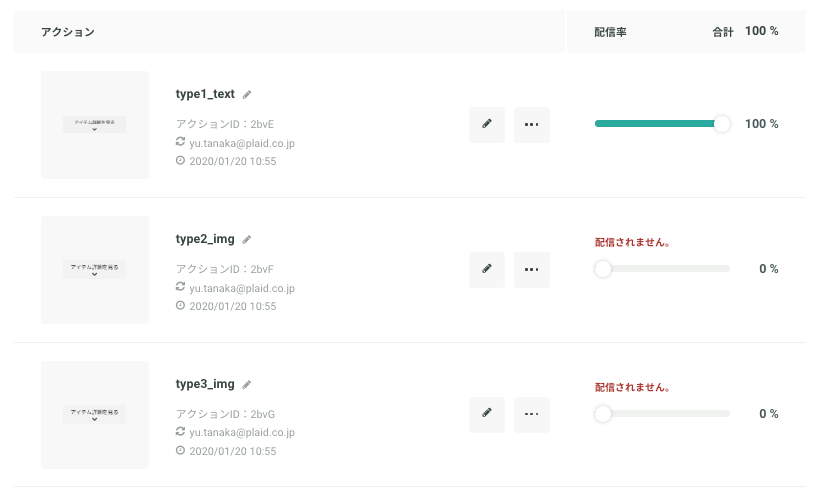Select the type2_img preview thumbnail
The height and width of the screenshot is (497, 826).
(x=95, y=270)
